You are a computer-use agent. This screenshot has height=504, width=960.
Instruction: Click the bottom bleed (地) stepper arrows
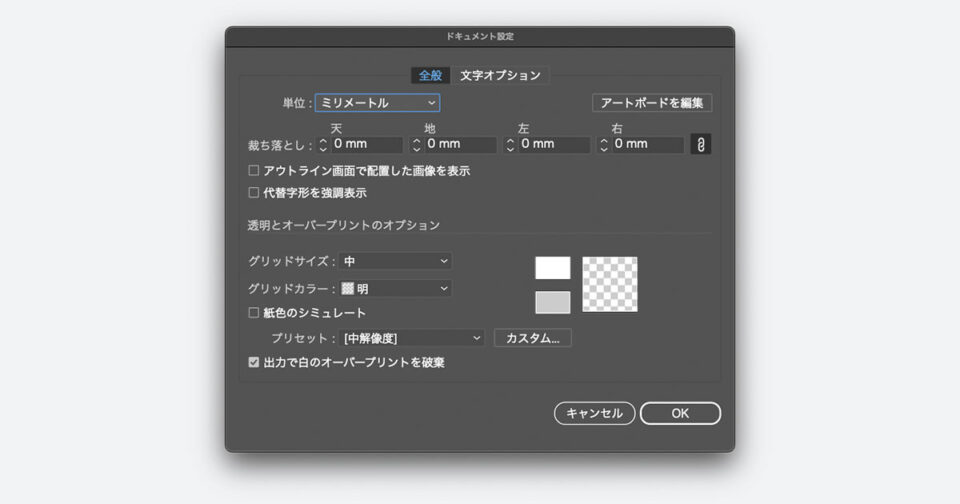pyautogui.click(x=417, y=145)
